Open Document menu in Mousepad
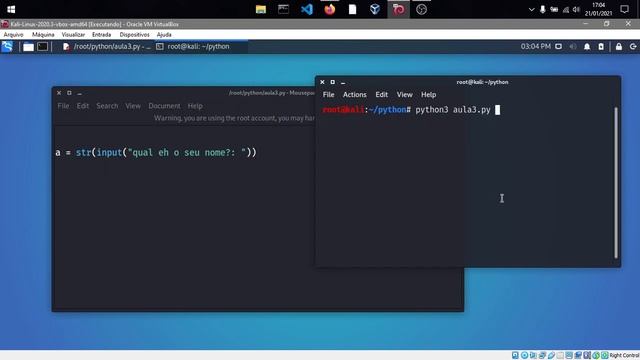The image size is (640, 360). [164, 106]
